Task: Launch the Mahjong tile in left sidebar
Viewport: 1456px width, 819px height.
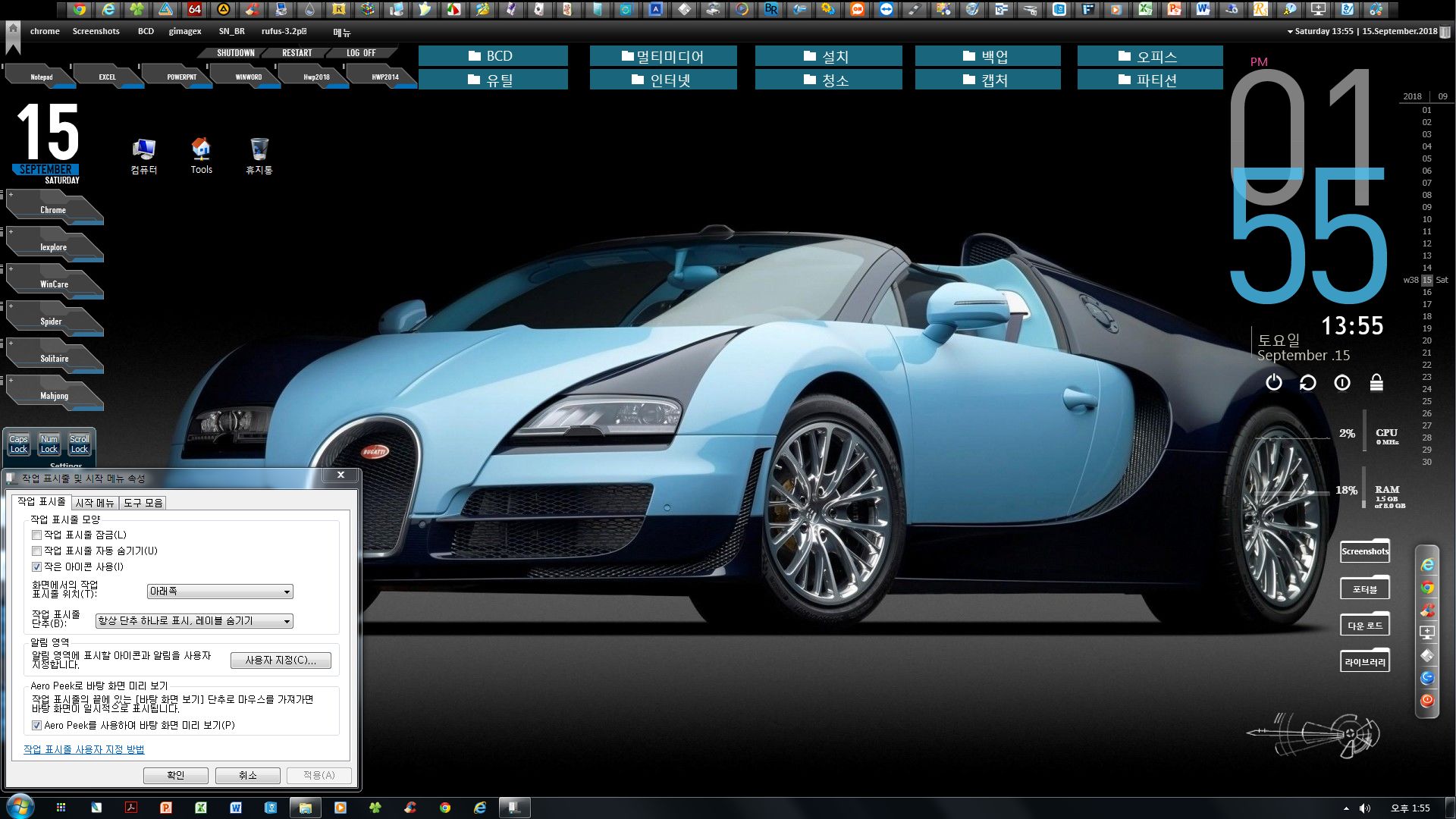Action: [54, 394]
